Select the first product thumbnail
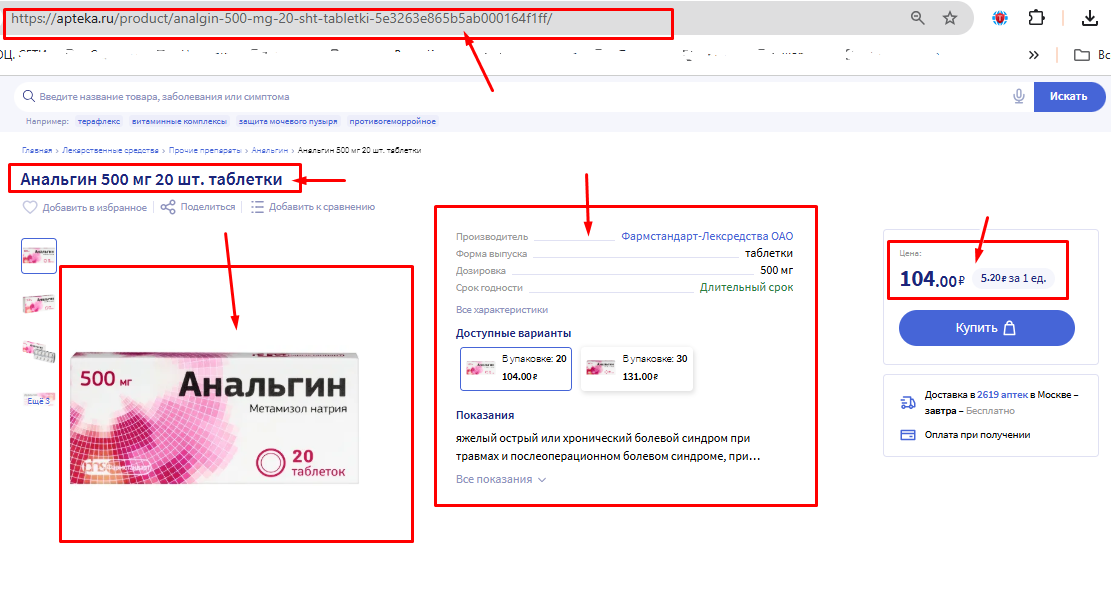 click(39, 256)
